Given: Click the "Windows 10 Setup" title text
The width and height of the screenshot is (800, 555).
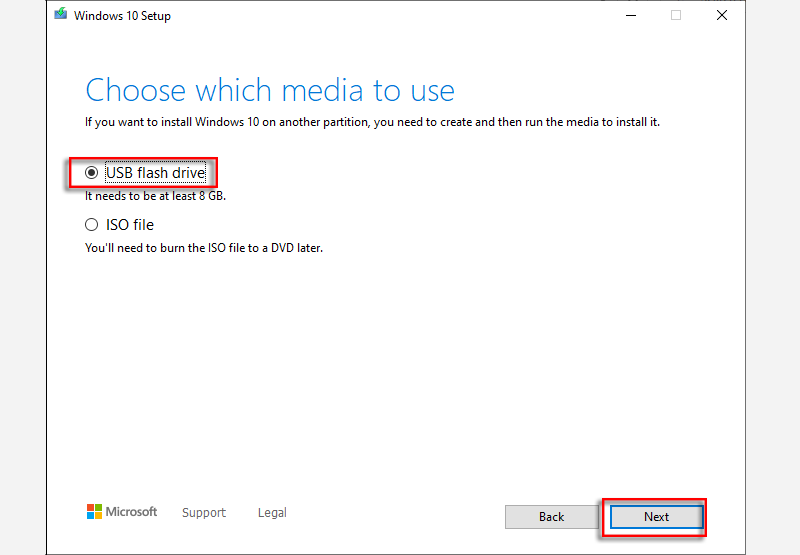Looking at the screenshot, I should click(x=122, y=15).
